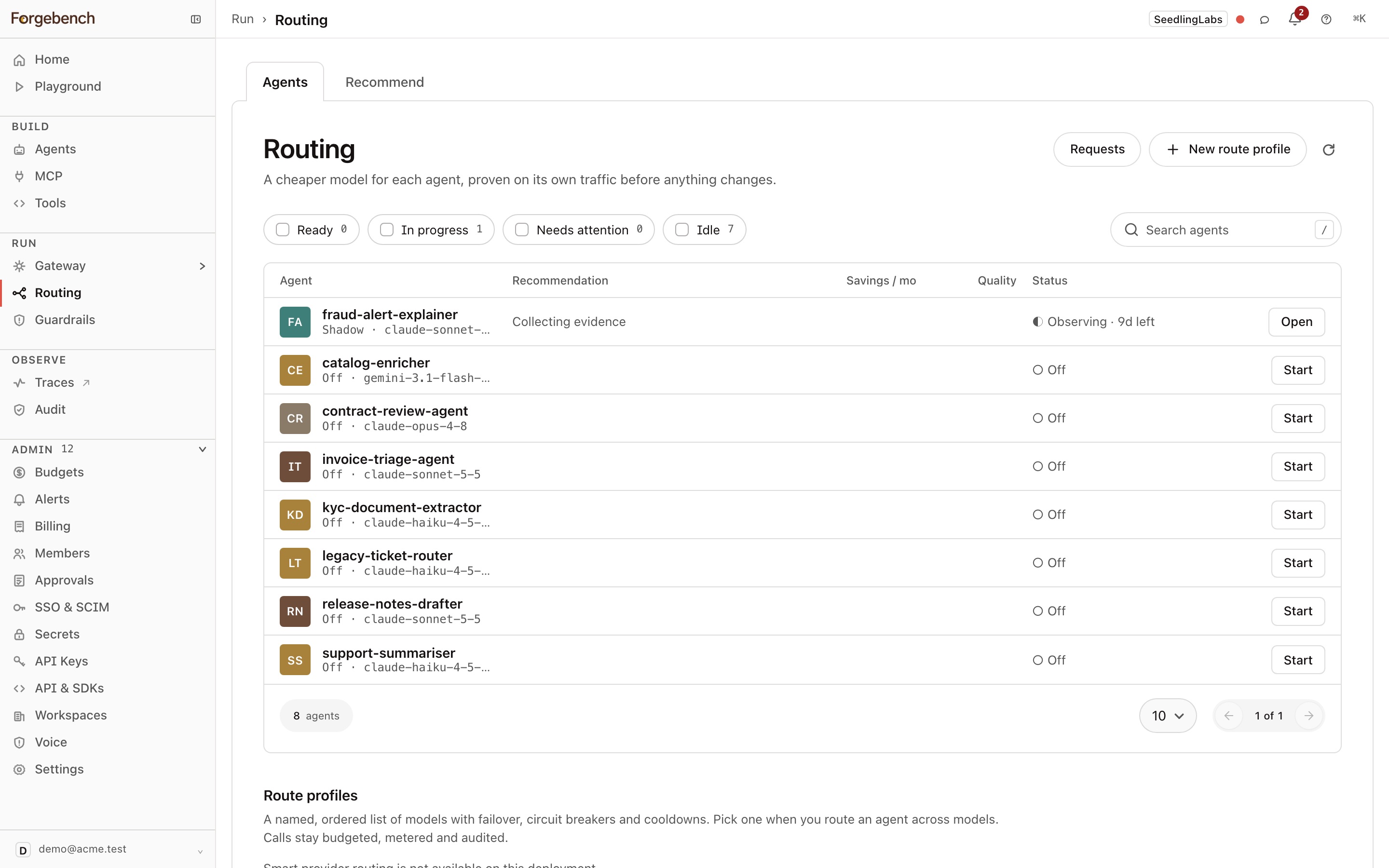
Task: Click the Requests button
Action: pyautogui.click(x=1097, y=149)
